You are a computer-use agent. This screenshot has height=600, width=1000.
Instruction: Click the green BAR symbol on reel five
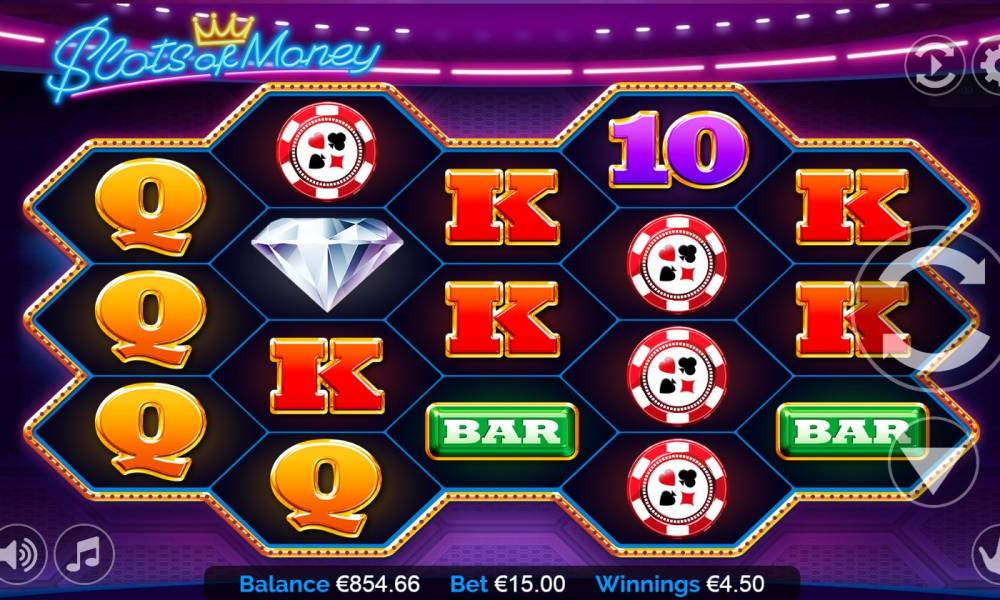pos(852,431)
